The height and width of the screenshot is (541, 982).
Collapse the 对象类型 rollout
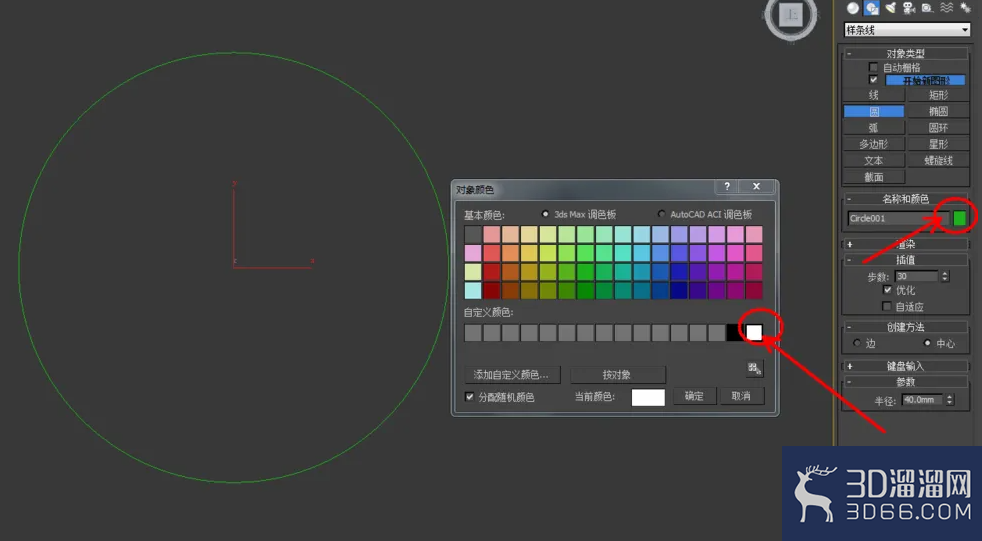905,53
